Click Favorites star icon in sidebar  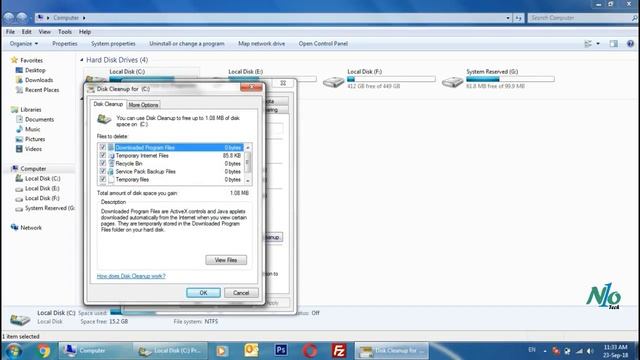[14, 60]
